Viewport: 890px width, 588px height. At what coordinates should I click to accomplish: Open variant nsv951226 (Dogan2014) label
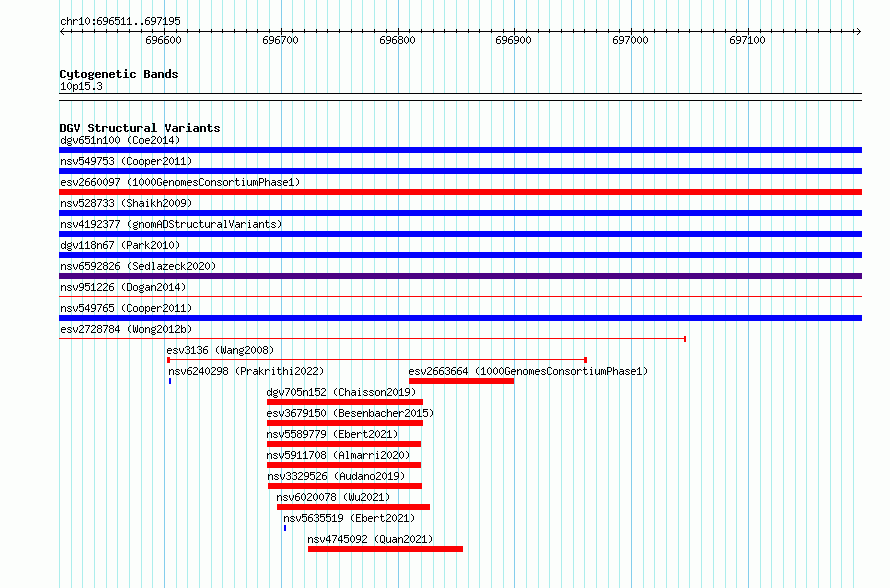coord(123,287)
